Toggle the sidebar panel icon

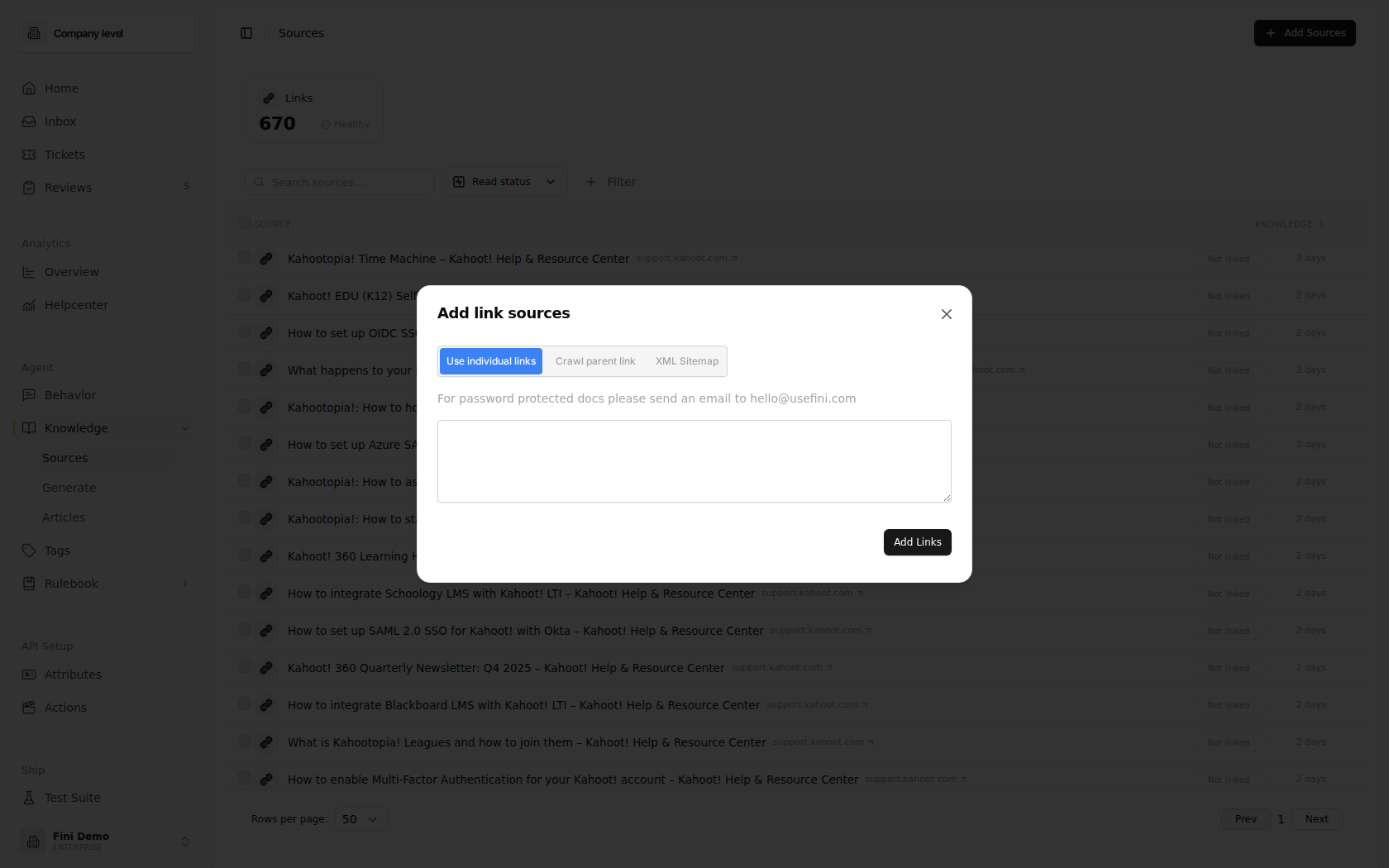pos(246,33)
